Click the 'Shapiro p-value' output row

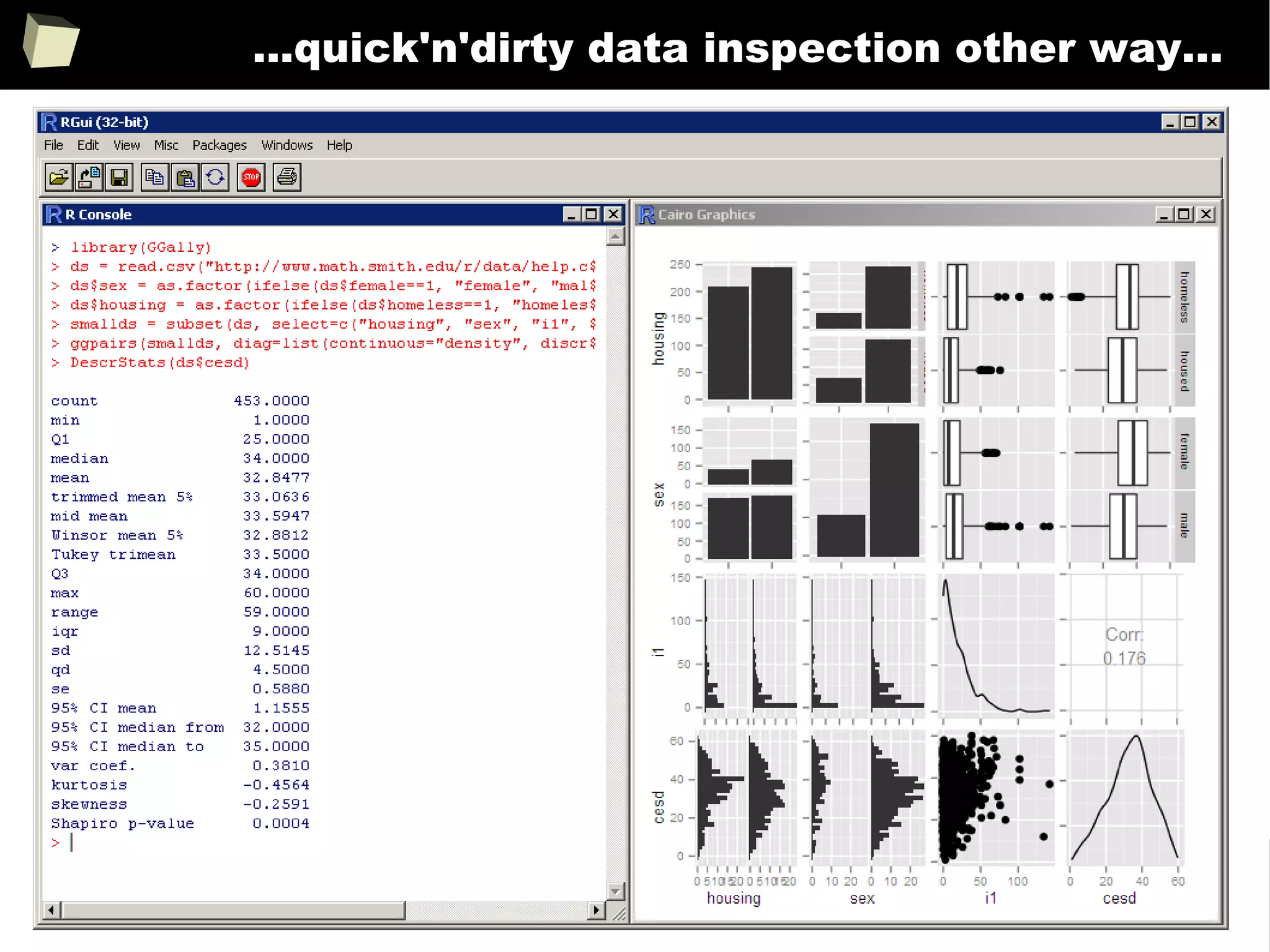coord(180,824)
